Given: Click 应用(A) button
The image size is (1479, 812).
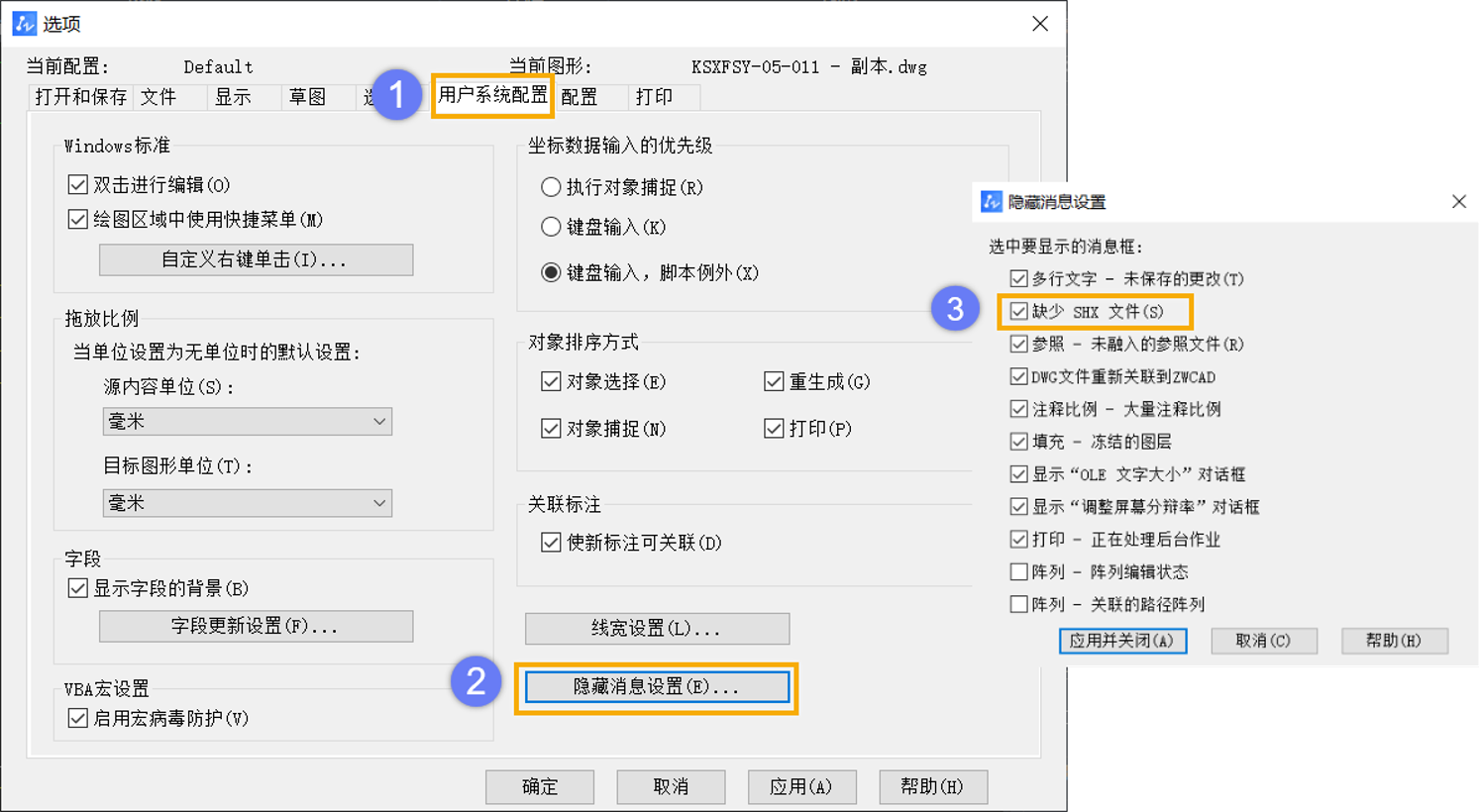Looking at the screenshot, I should click(x=802, y=786).
